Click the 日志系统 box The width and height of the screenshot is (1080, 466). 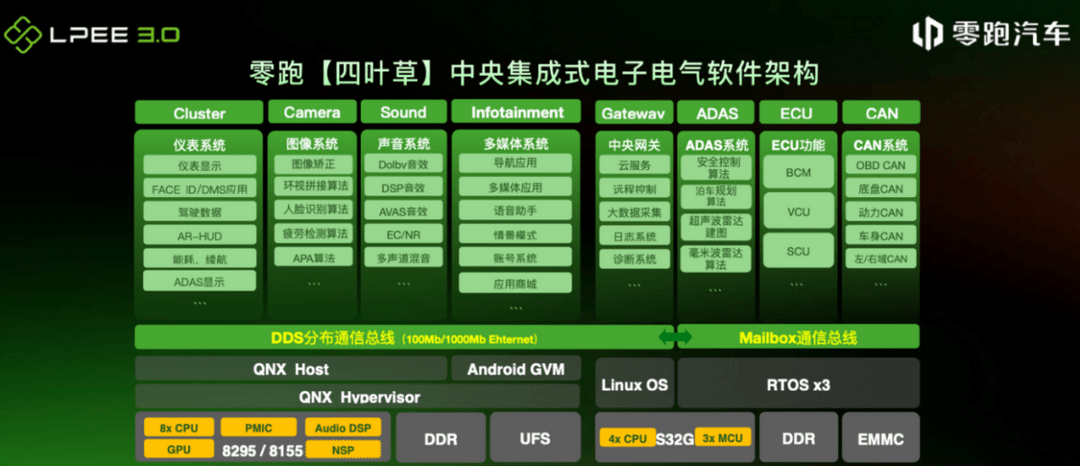point(634,236)
